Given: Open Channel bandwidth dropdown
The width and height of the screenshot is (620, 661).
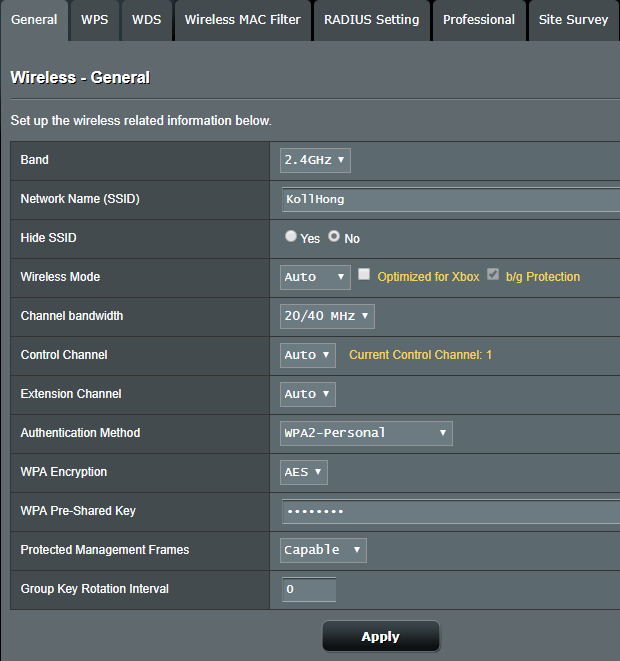Looking at the screenshot, I should [327, 316].
